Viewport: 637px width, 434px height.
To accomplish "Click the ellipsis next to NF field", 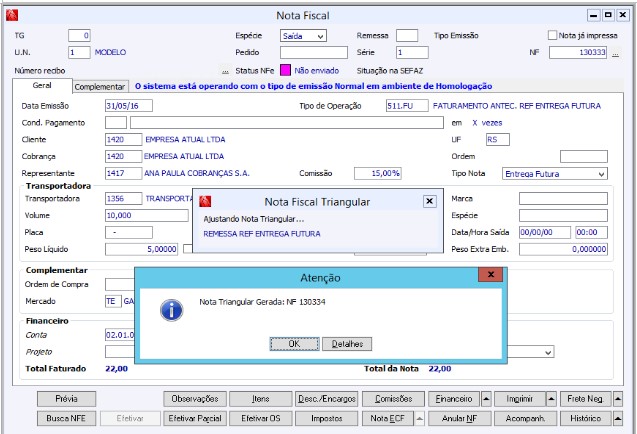I will pyautogui.click(x=615, y=53).
